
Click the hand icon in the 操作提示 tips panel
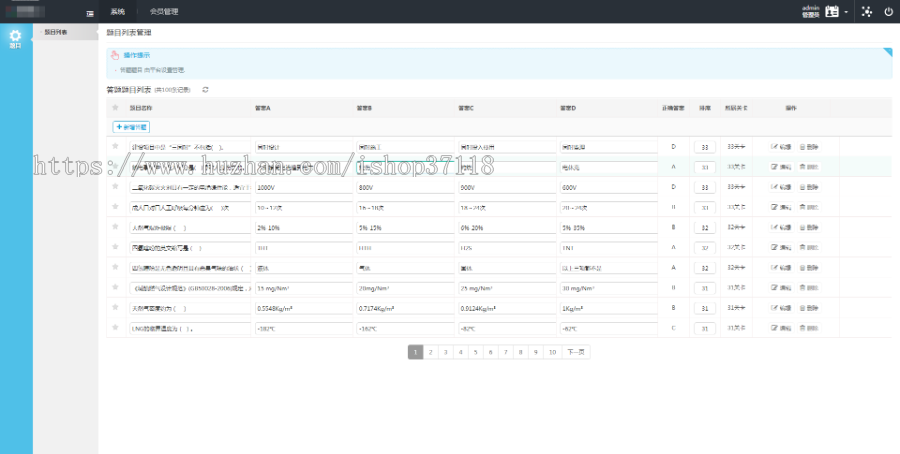(x=115, y=55)
